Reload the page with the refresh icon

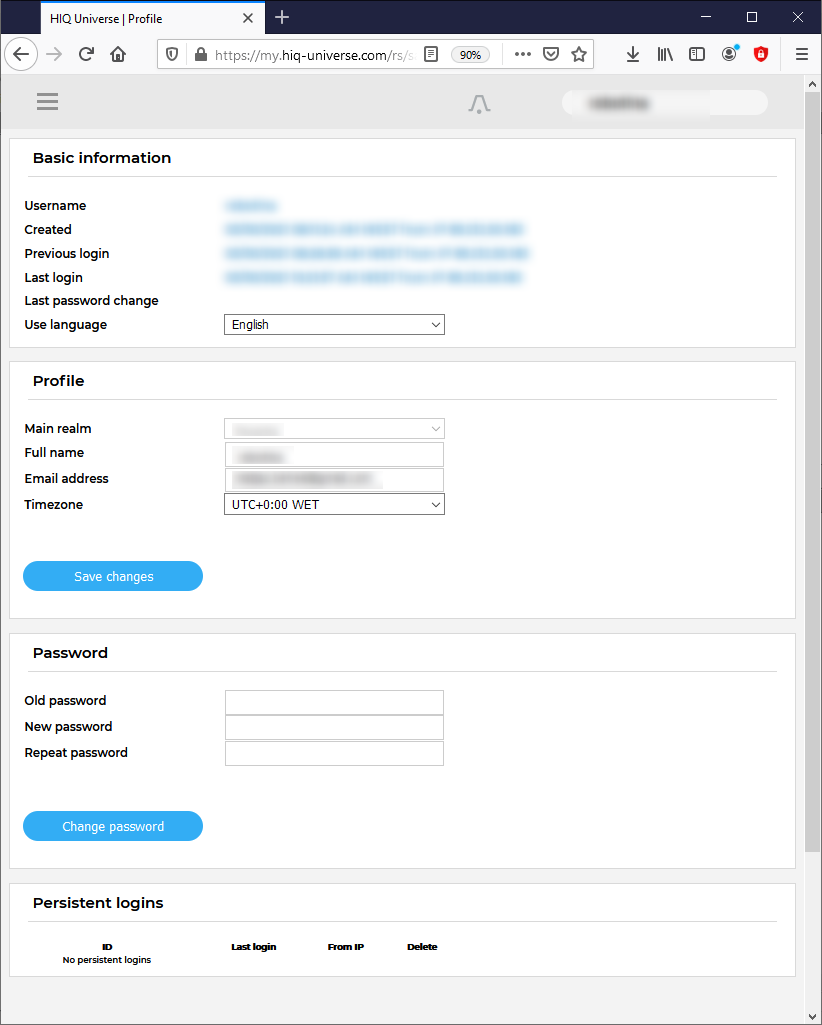(x=86, y=55)
